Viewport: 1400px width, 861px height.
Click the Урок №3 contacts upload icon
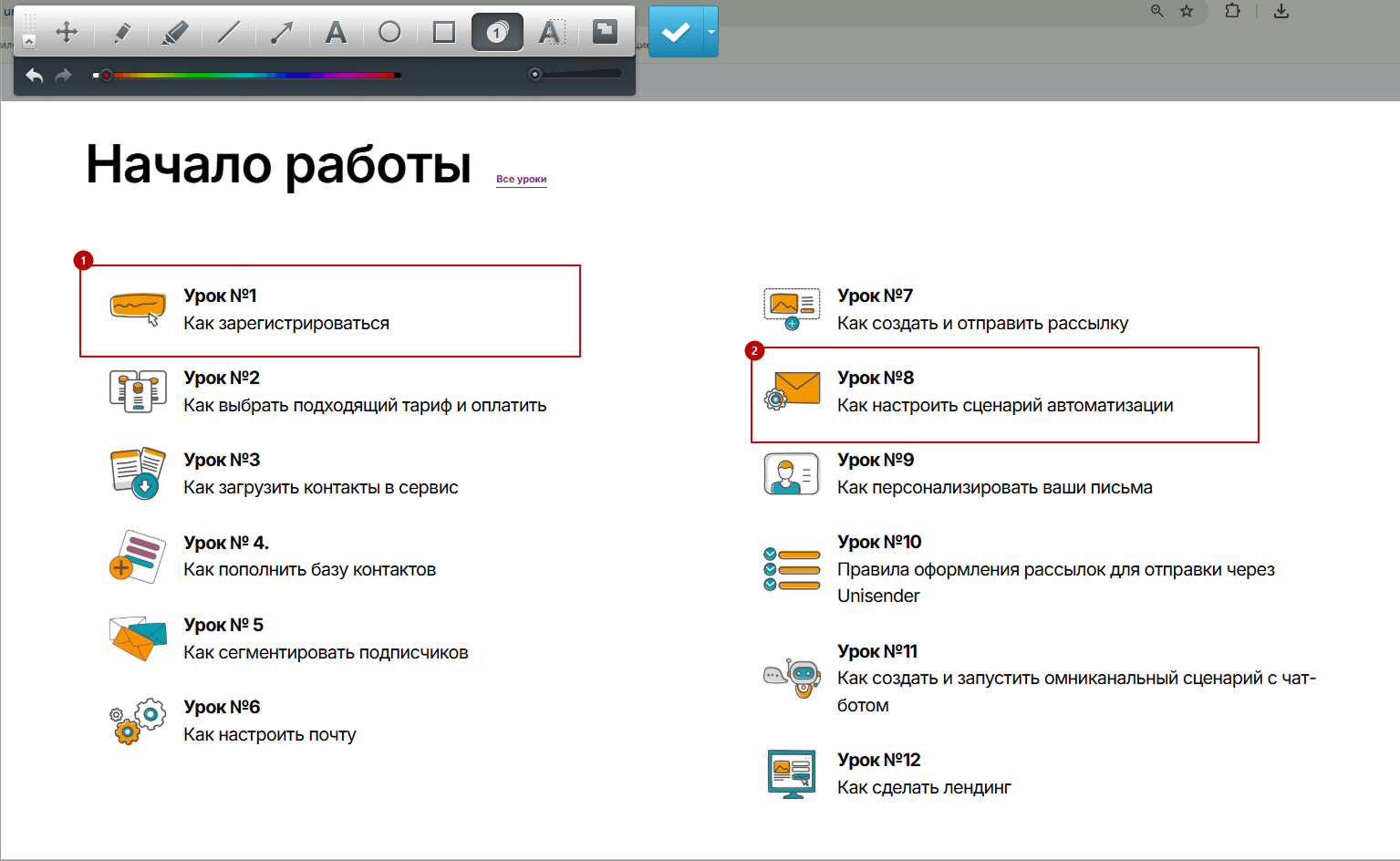(138, 472)
